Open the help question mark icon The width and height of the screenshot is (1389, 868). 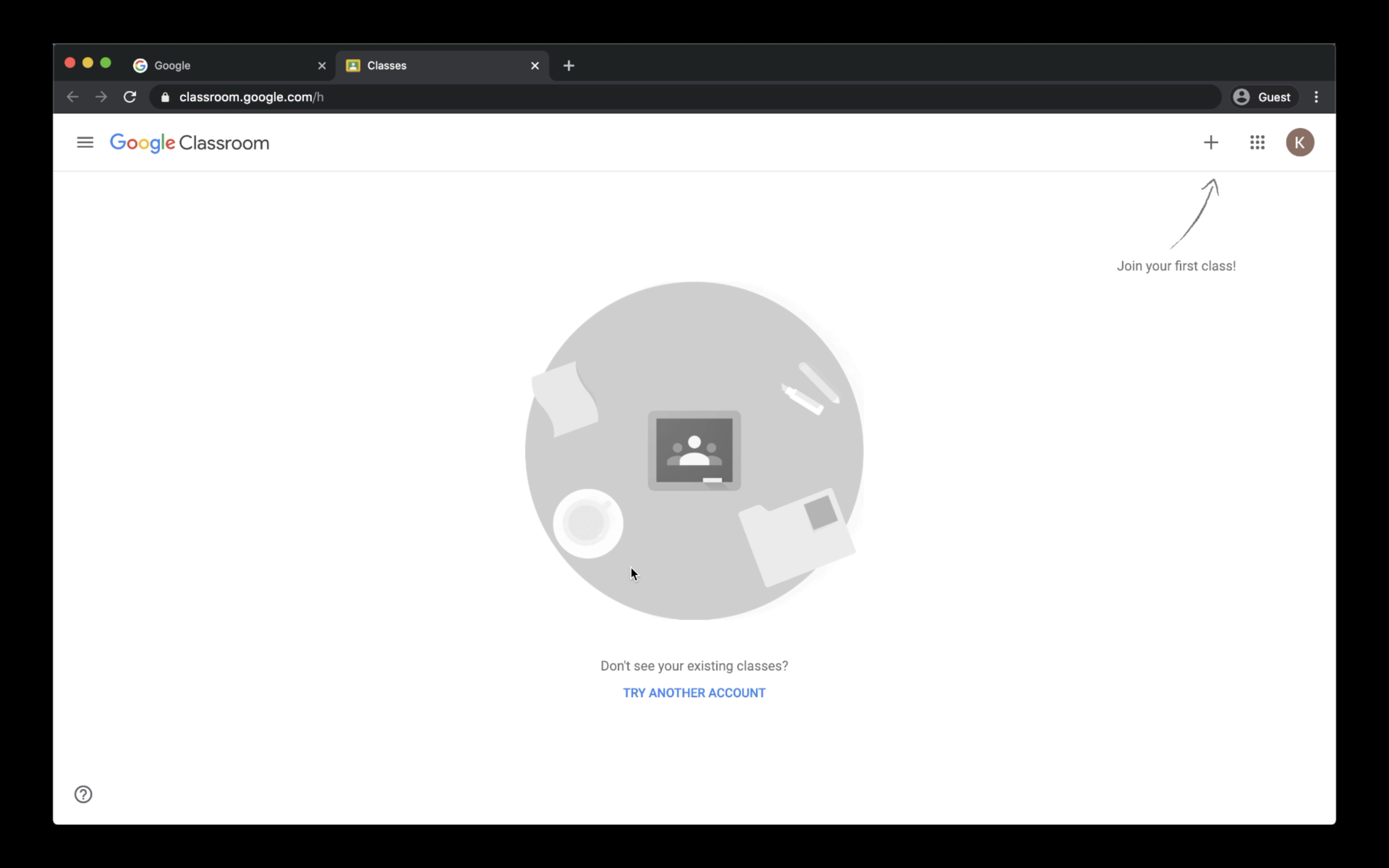[x=83, y=794]
